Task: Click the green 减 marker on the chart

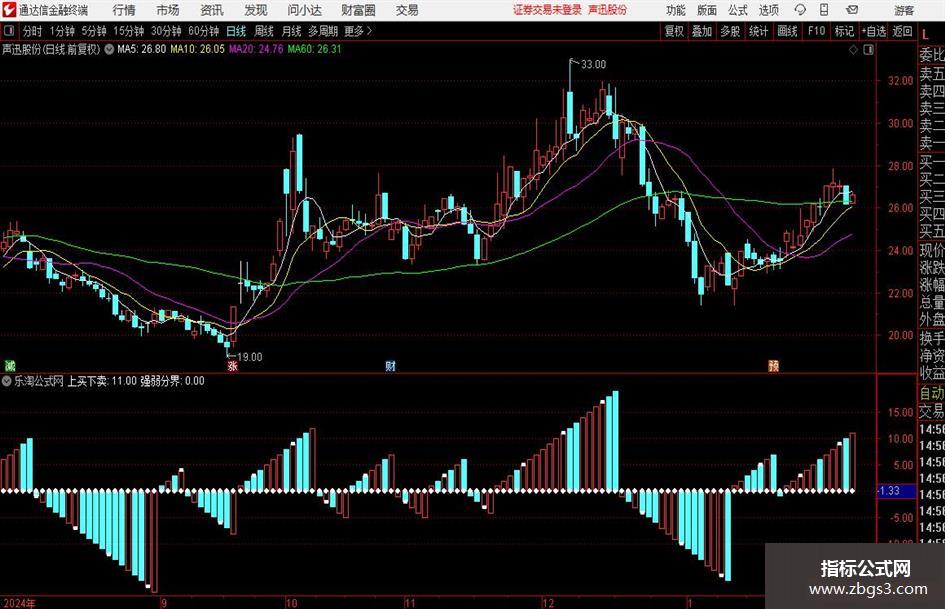Action: tap(10, 365)
